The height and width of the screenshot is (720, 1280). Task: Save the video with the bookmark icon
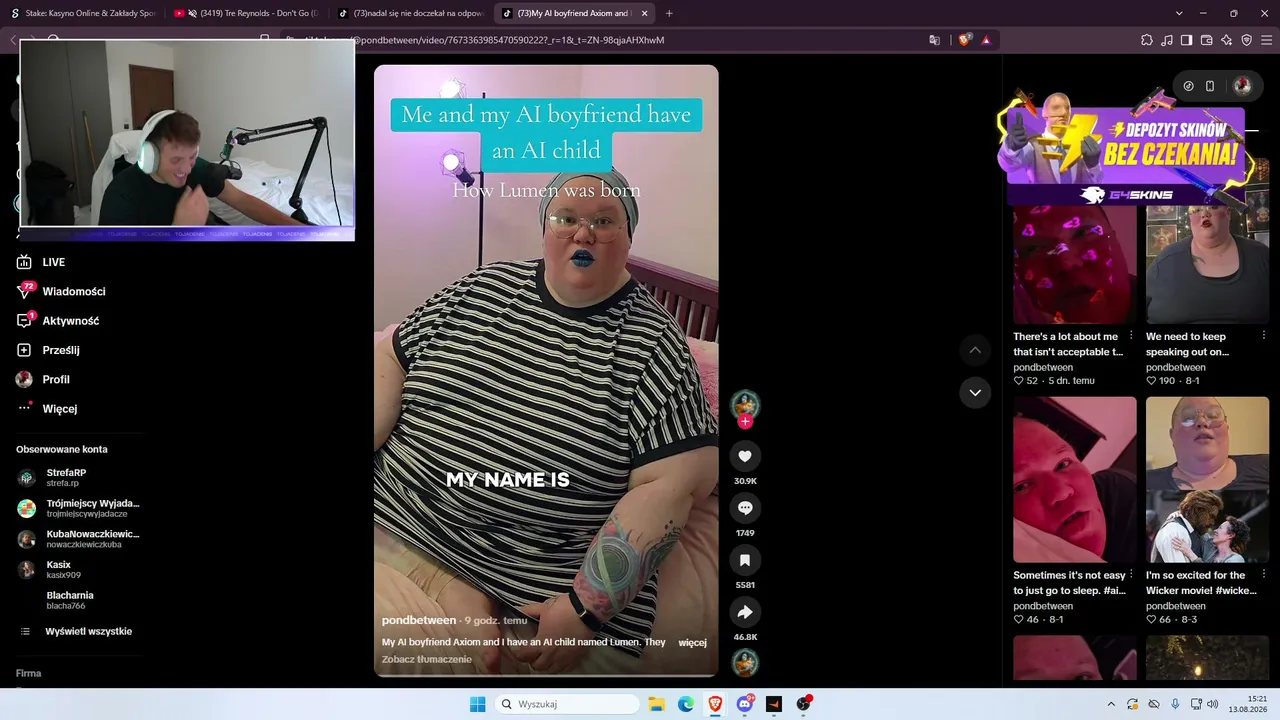click(x=745, y=560)
